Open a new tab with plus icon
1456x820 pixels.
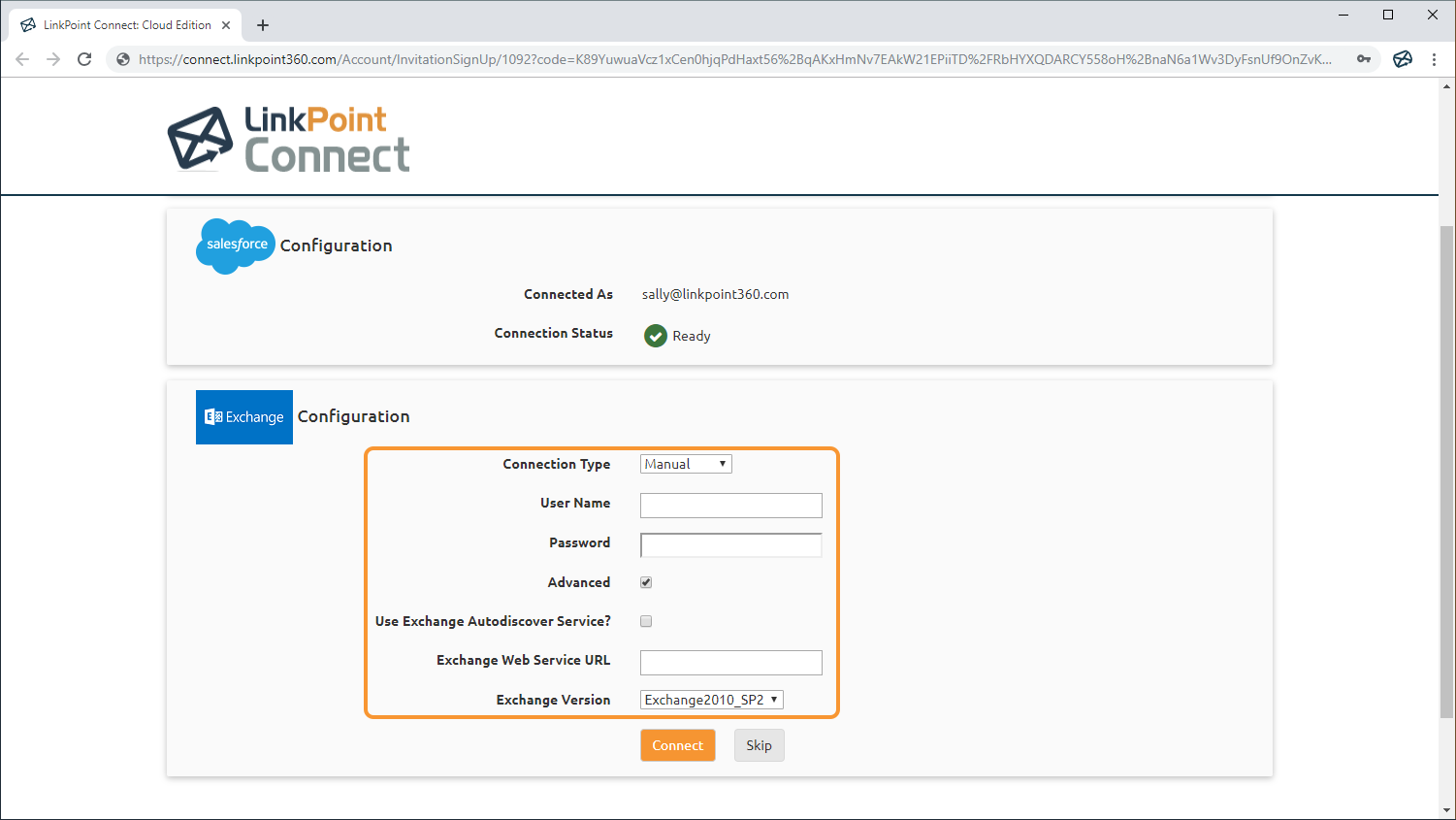pos(263,25)
